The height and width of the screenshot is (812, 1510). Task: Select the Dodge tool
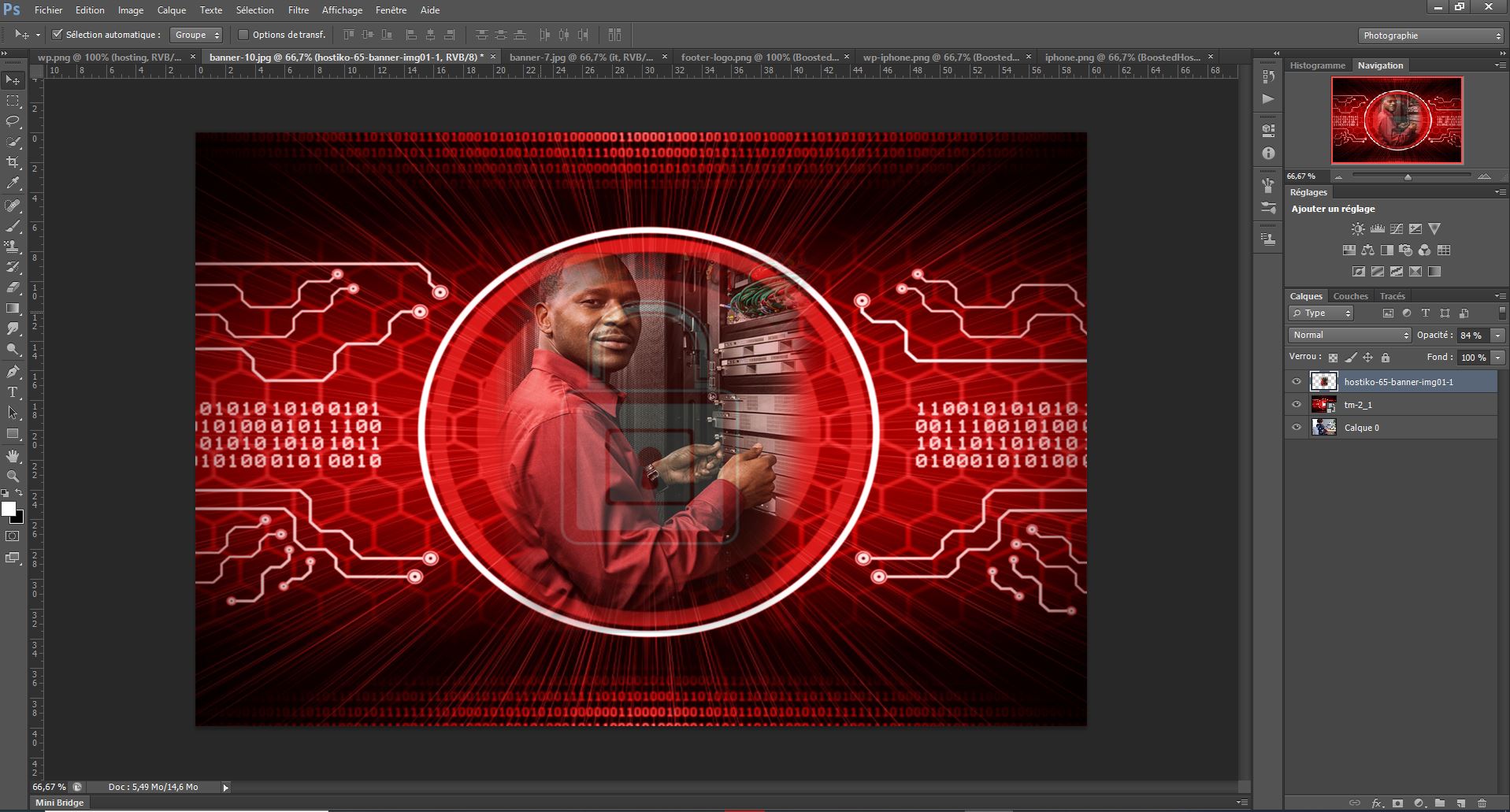click(x=13, y=349)
